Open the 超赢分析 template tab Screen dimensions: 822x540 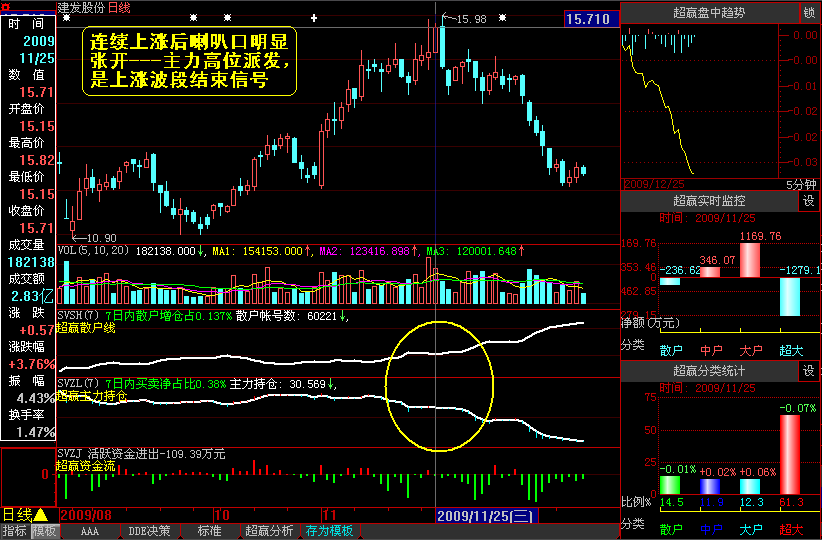point(270,531)
